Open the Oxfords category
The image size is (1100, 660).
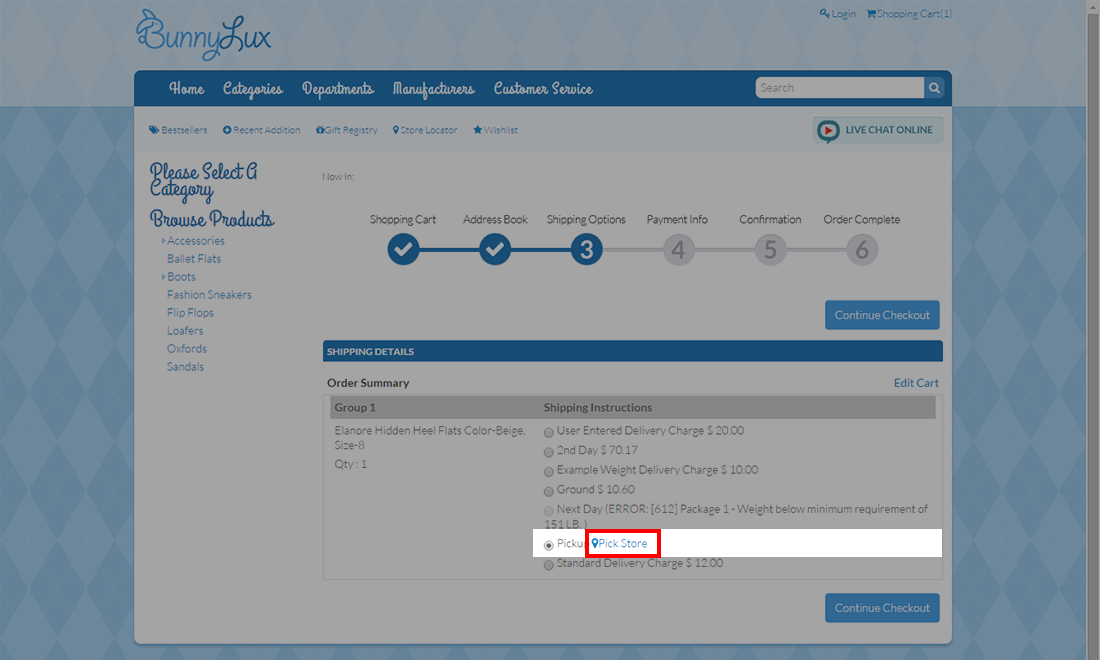coord(187,349)
